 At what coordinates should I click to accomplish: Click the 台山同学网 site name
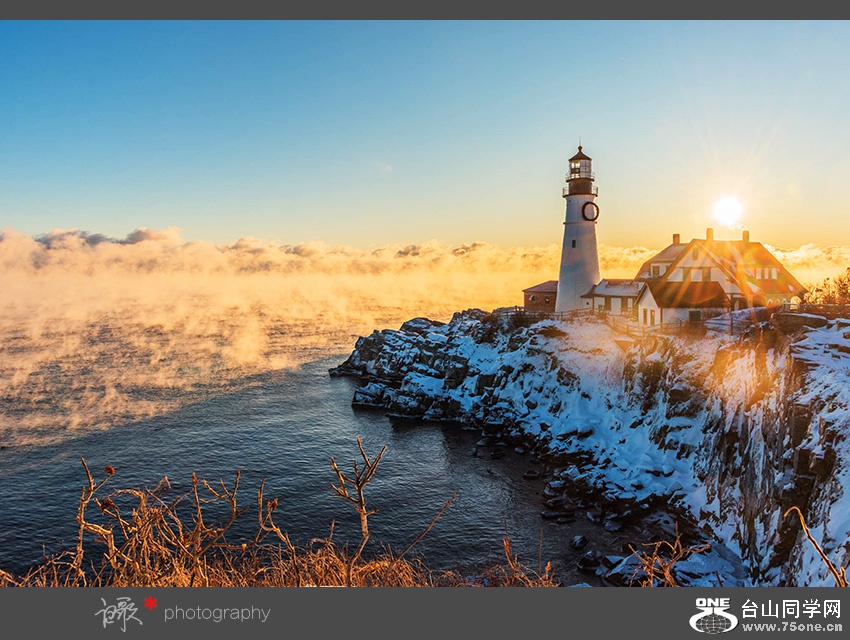tap(790, 608)
